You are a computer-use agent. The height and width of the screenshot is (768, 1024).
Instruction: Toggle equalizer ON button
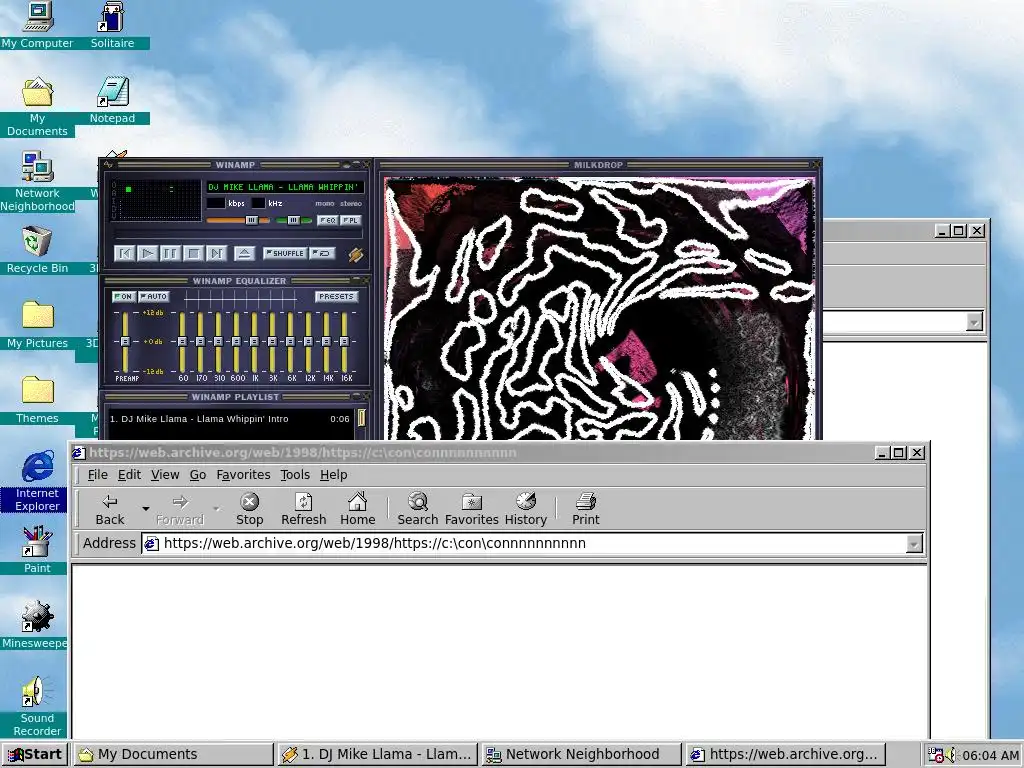[x=123, y=296]
